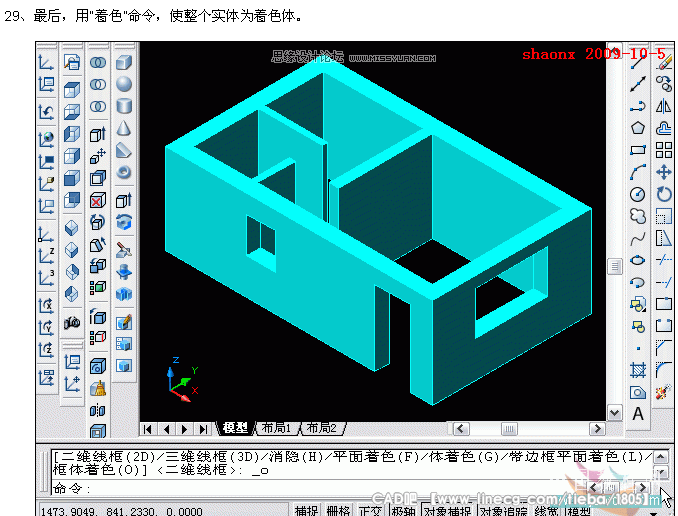
Task: Toggle 线宽 lineweight display
Action: (547, 511)
